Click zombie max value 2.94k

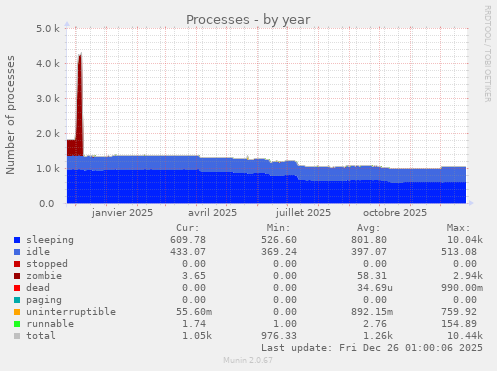point(468,276)
